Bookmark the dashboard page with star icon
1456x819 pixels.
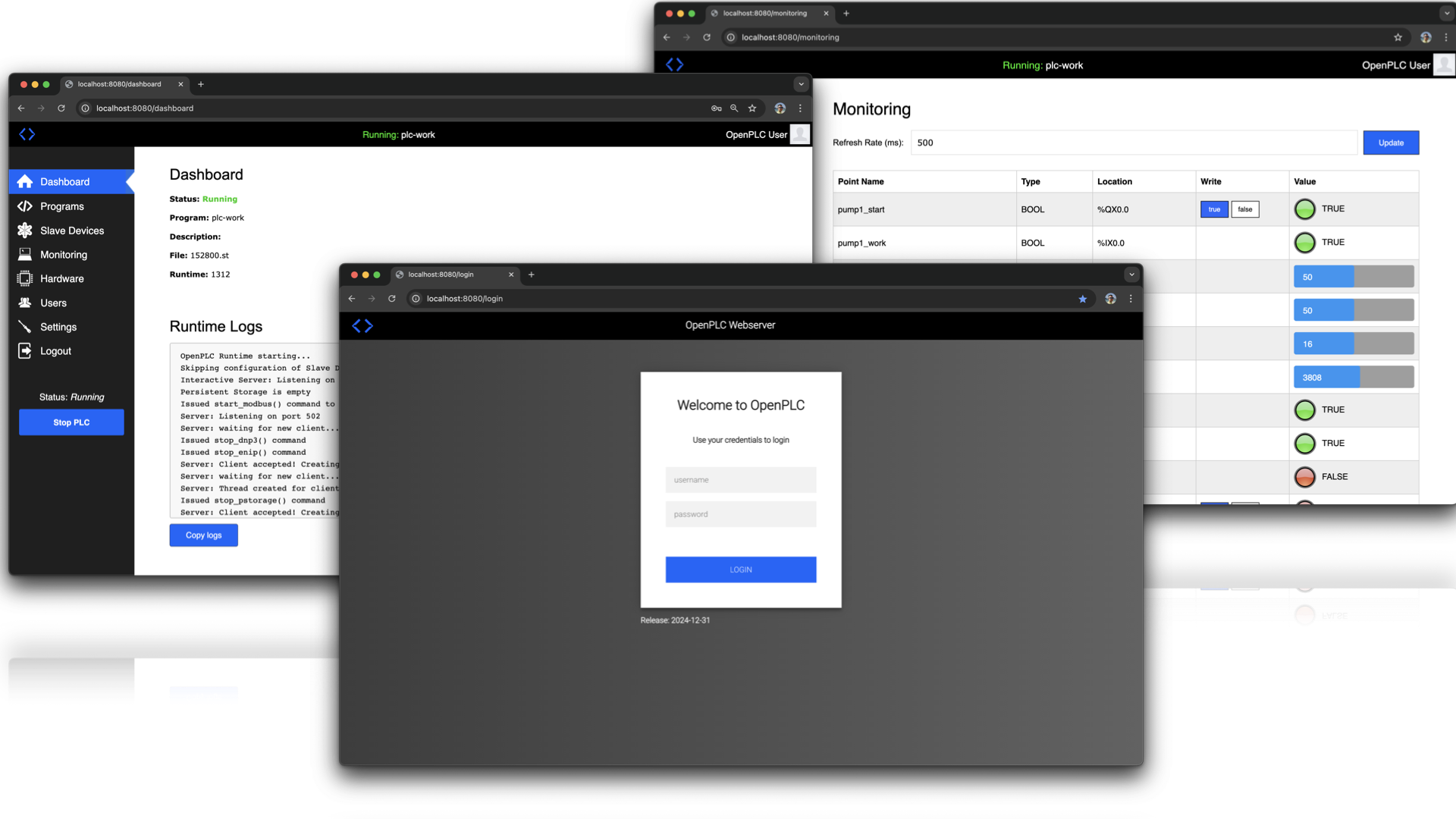click(752, 108)
